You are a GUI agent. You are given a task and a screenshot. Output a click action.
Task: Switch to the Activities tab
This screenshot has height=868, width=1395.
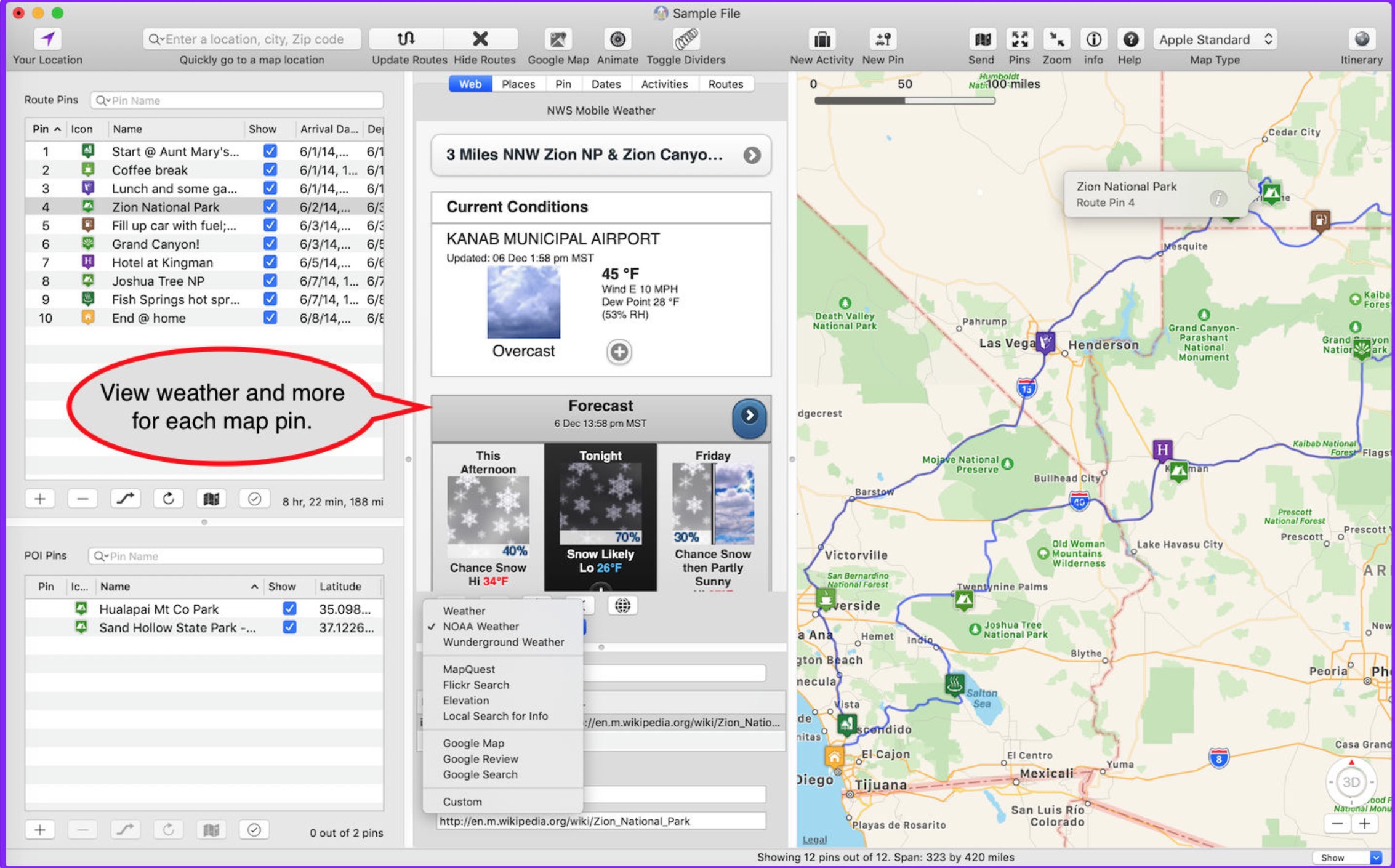click(x=664, y=84)
